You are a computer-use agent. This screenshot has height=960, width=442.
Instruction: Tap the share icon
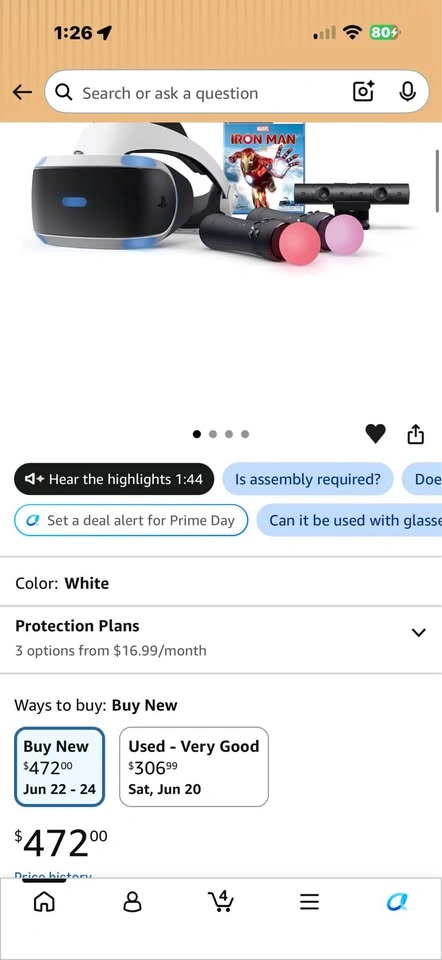(415, 433)
